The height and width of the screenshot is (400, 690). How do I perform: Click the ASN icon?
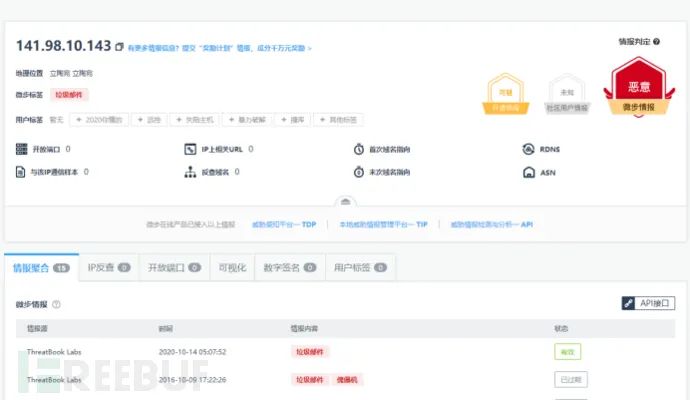(529, 172)
